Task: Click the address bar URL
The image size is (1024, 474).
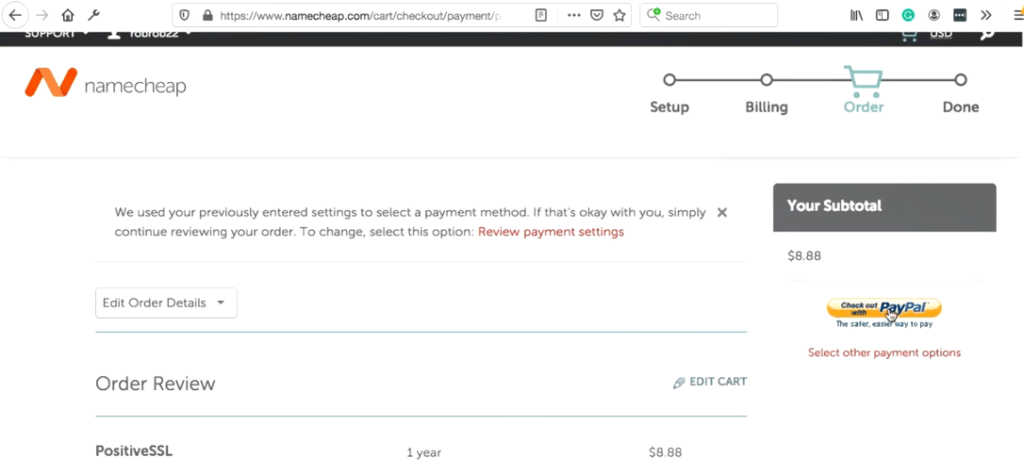Action: click(359, 16)
